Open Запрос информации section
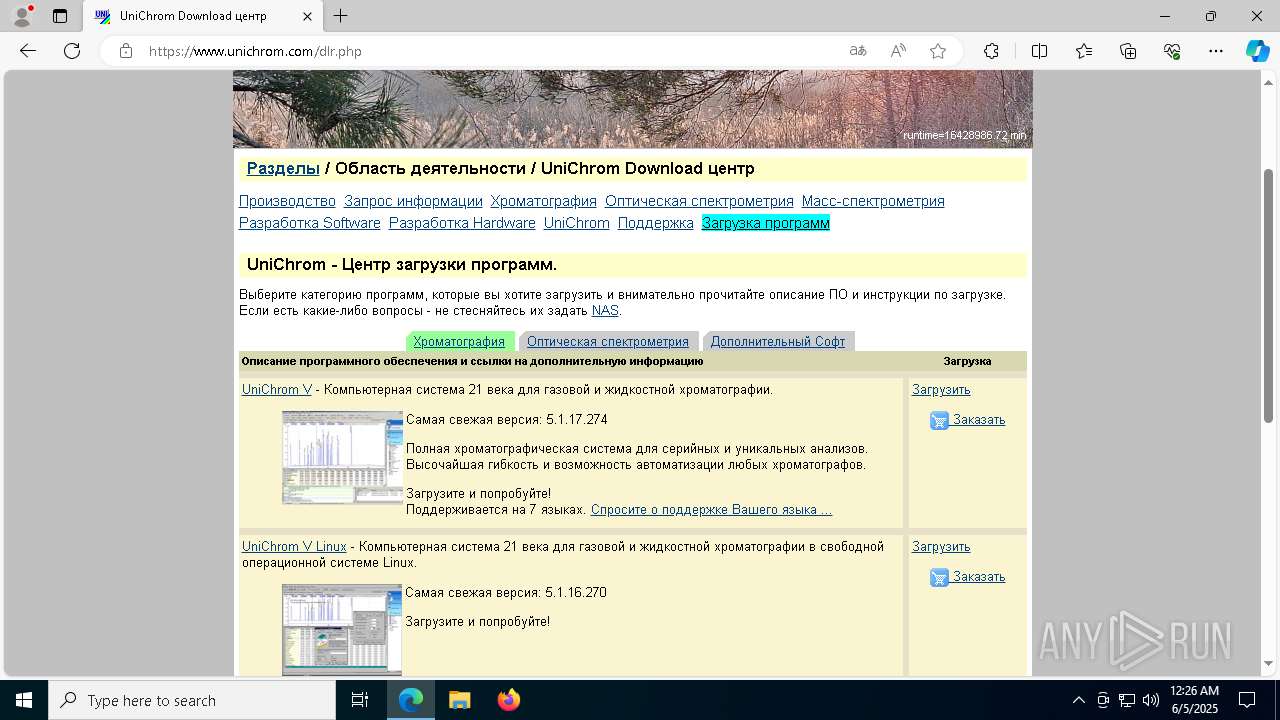The height and width of the screenshot is (720, 1280). (413, 201)
